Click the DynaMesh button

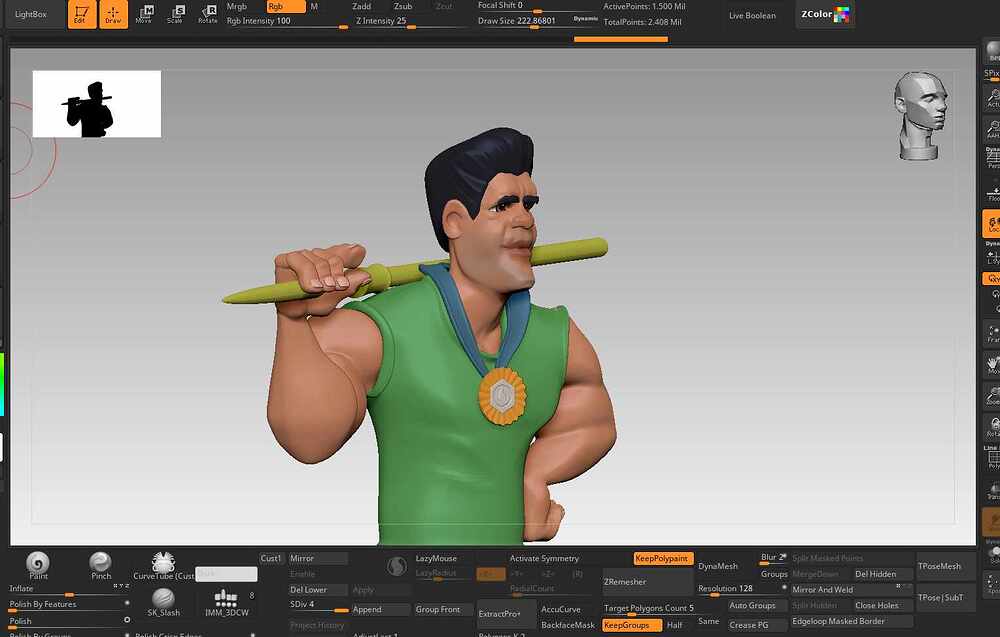point(718,566)
